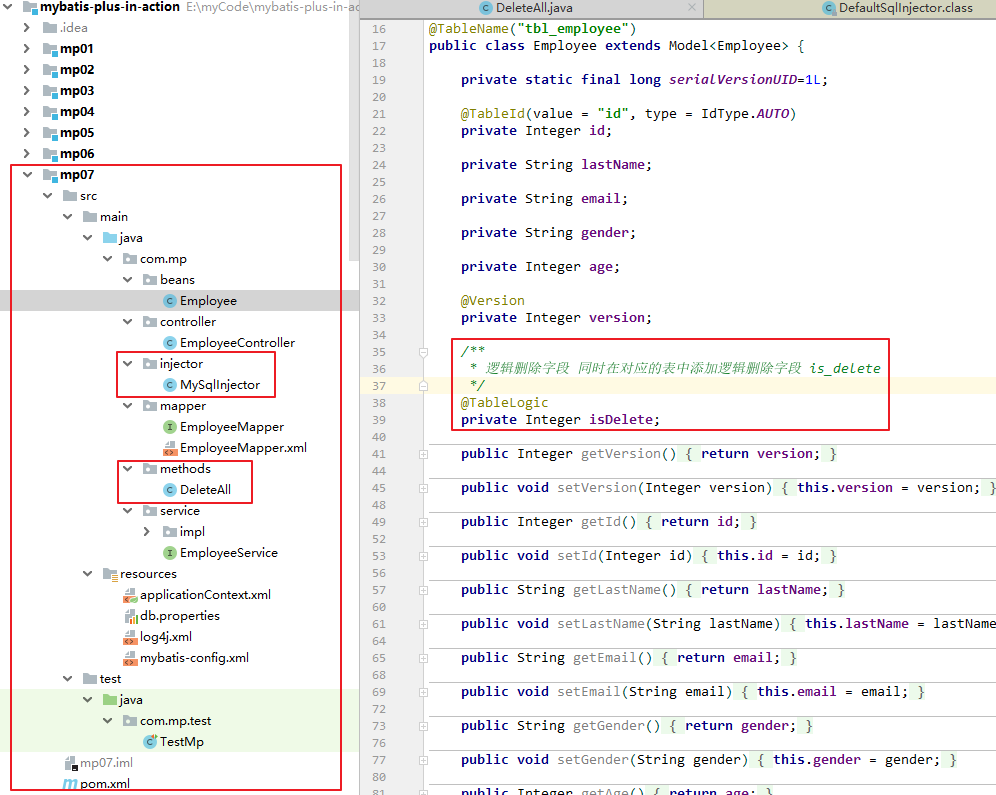
Task: Click the EmployeeMapper.xml file icon
Action: pos(170,448)
